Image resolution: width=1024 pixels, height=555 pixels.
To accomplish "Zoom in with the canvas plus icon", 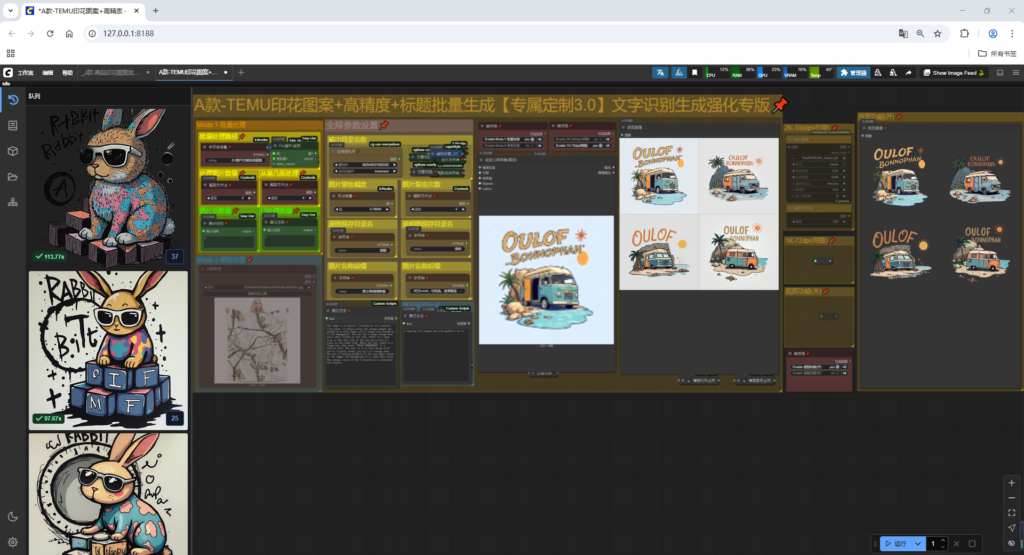I will point(1011,482).
